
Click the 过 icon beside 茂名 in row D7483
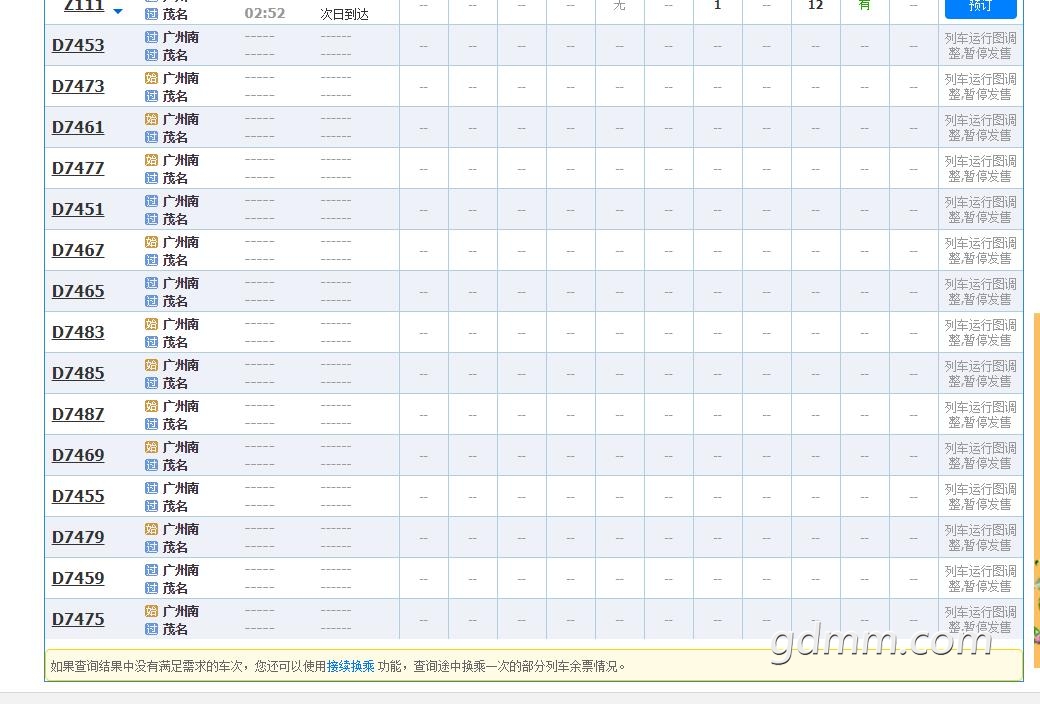coord(151,342)
